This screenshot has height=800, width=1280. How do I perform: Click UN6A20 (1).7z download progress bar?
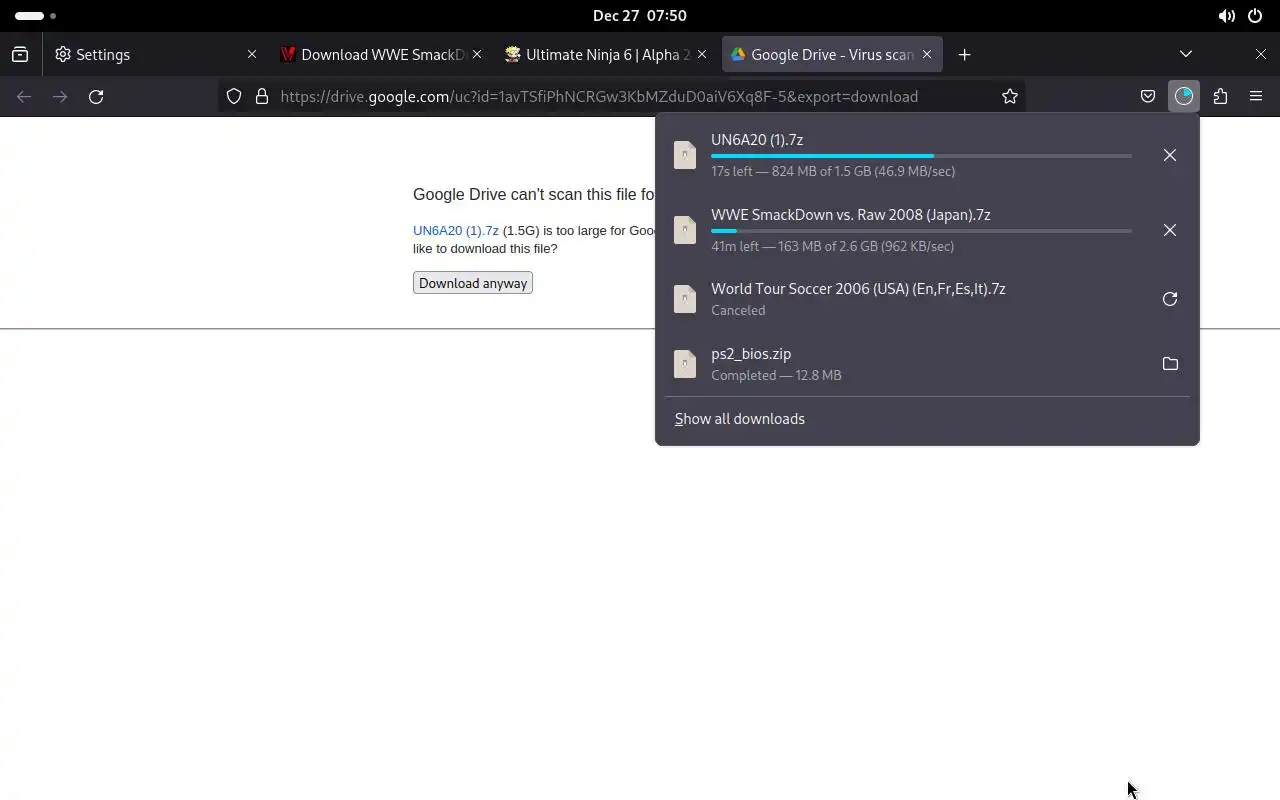coord(921,156)
